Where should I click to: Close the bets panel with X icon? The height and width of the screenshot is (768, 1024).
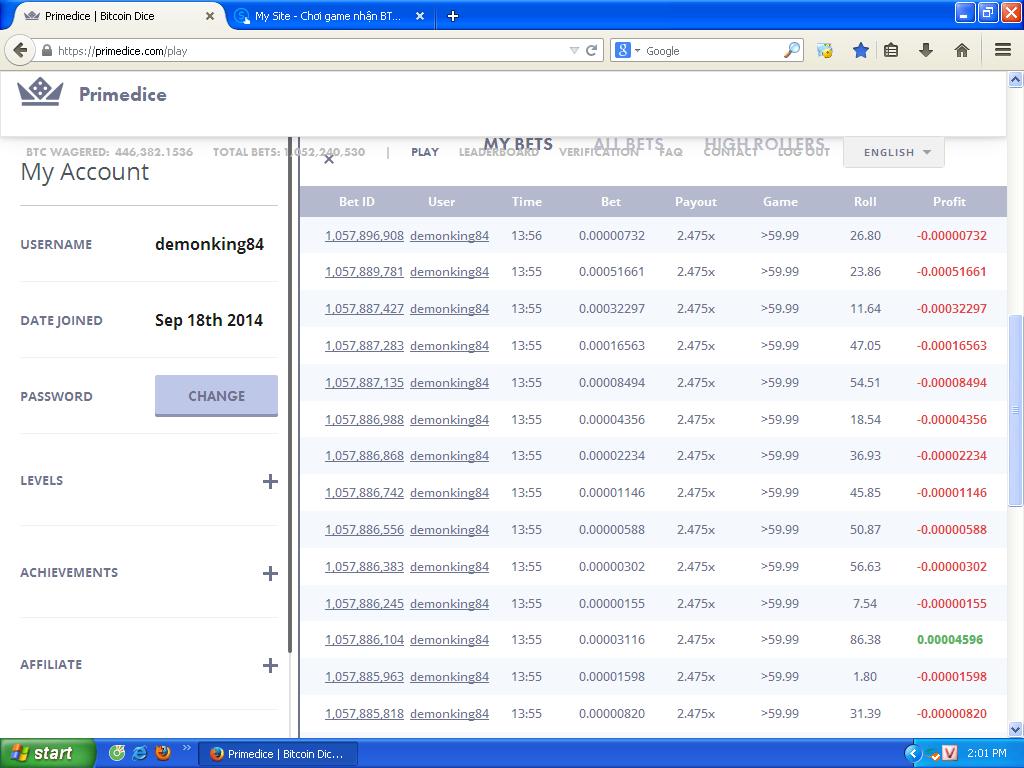point(329,159)
